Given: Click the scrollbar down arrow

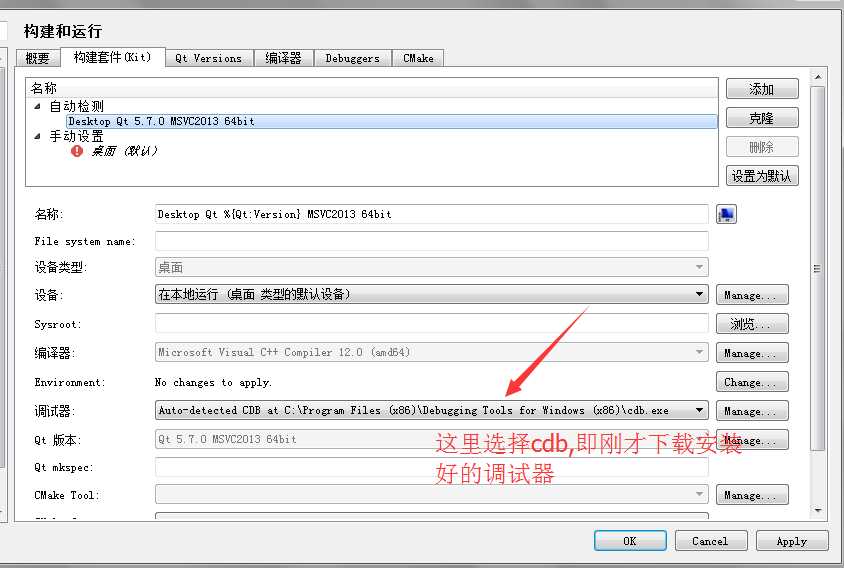Looking at the screenshot, I should coord(818,510).
